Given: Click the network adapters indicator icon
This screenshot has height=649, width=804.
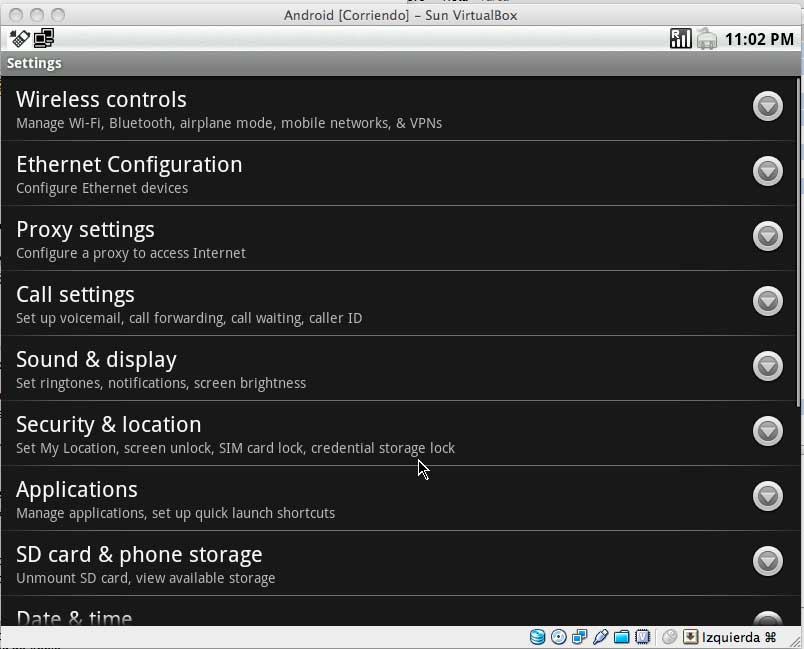Looking at the screenshot, I should click(579, 637).
